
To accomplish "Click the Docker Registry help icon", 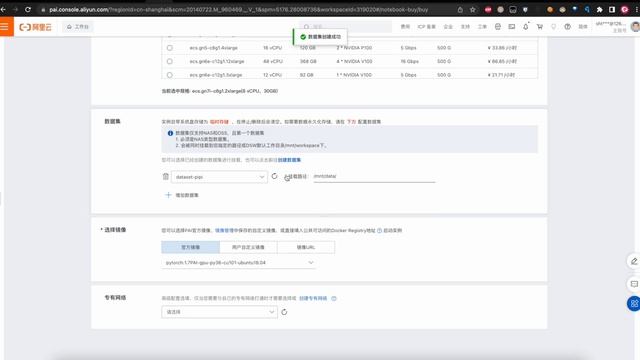I will [380, 230].
